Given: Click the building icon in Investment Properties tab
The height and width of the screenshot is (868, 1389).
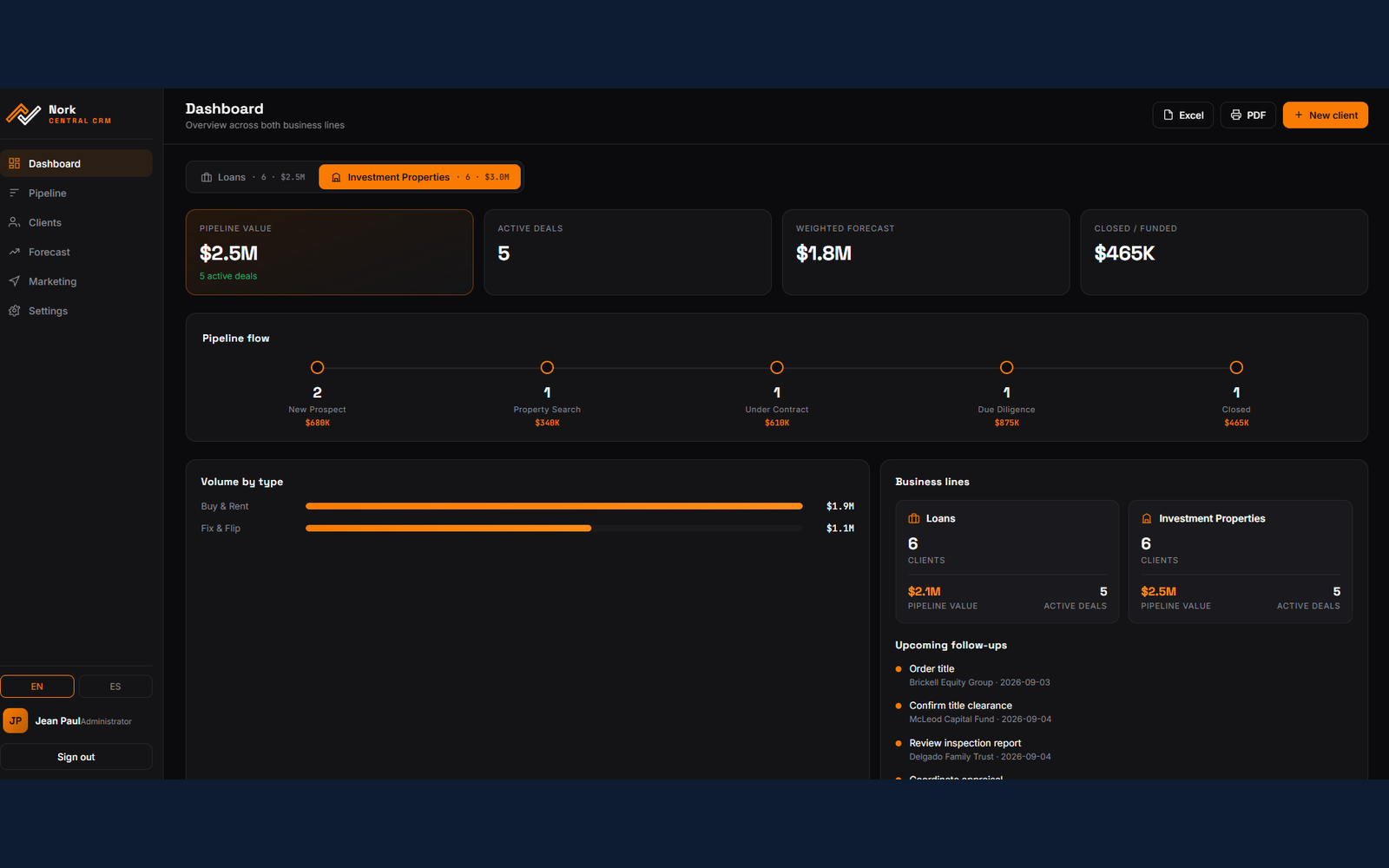Looking at the screenshot, I should (x=336, y=177).
